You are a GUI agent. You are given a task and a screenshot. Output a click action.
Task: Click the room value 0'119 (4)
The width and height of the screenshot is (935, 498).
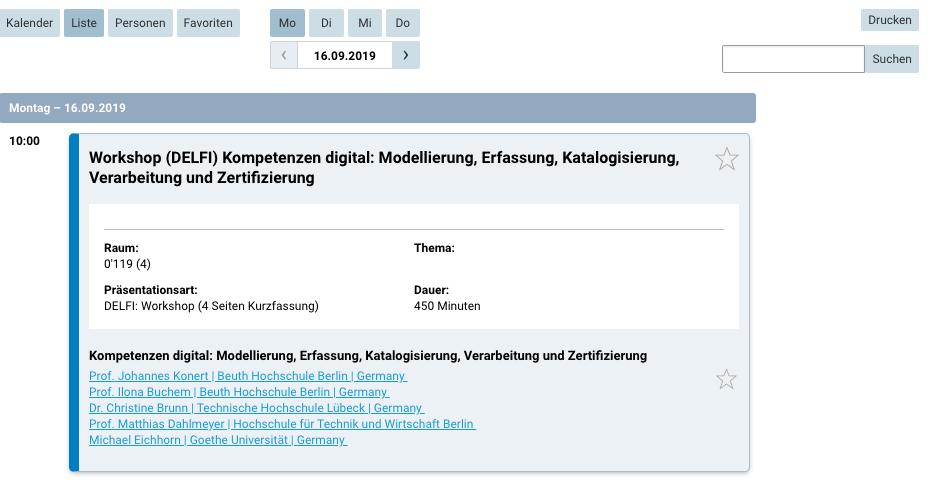coord(127,264)
